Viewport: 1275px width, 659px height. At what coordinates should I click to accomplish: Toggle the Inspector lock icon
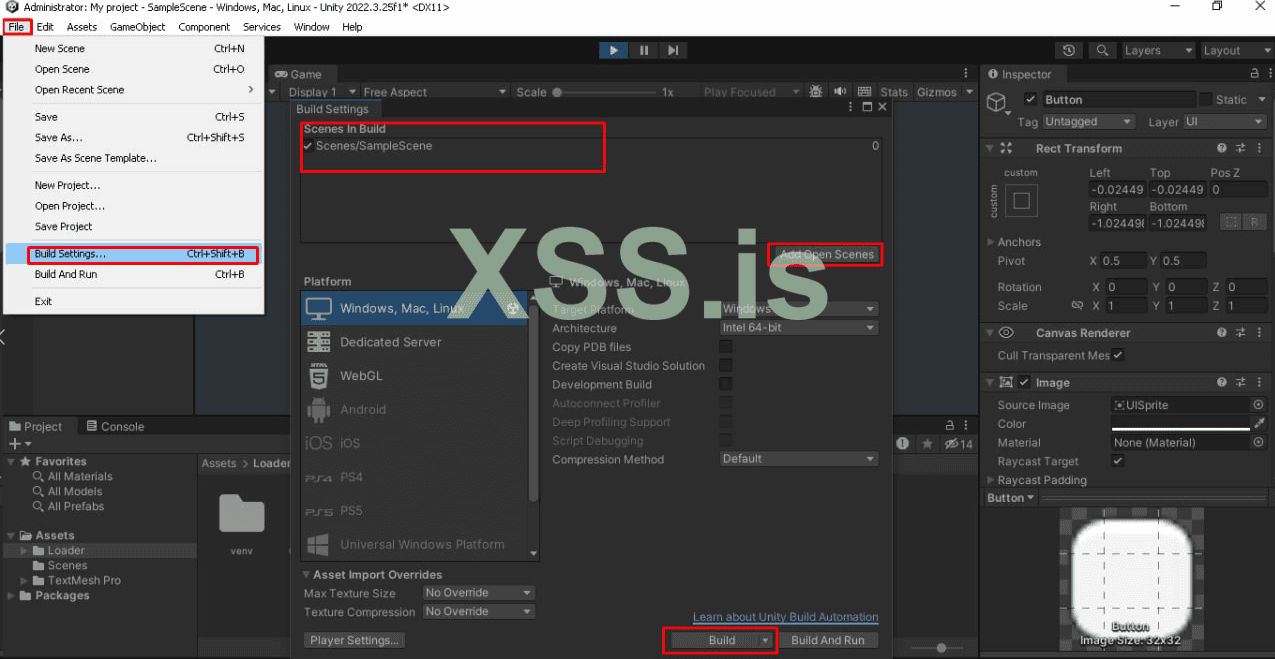1254,74
